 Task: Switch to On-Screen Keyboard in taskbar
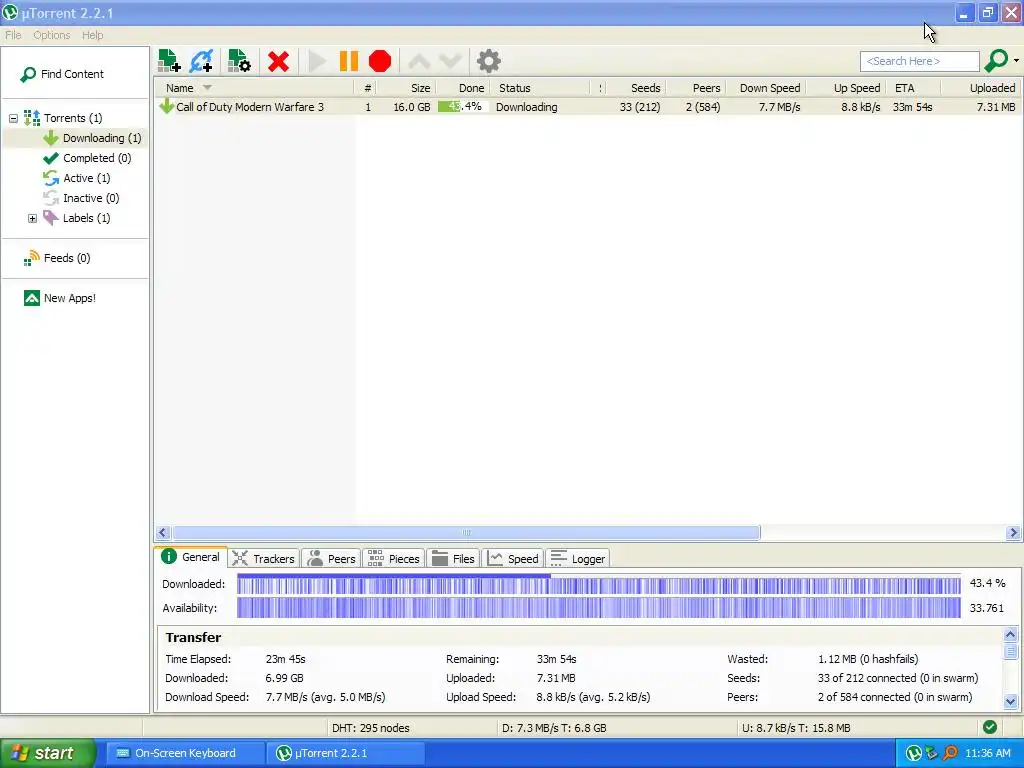point(185,753)
